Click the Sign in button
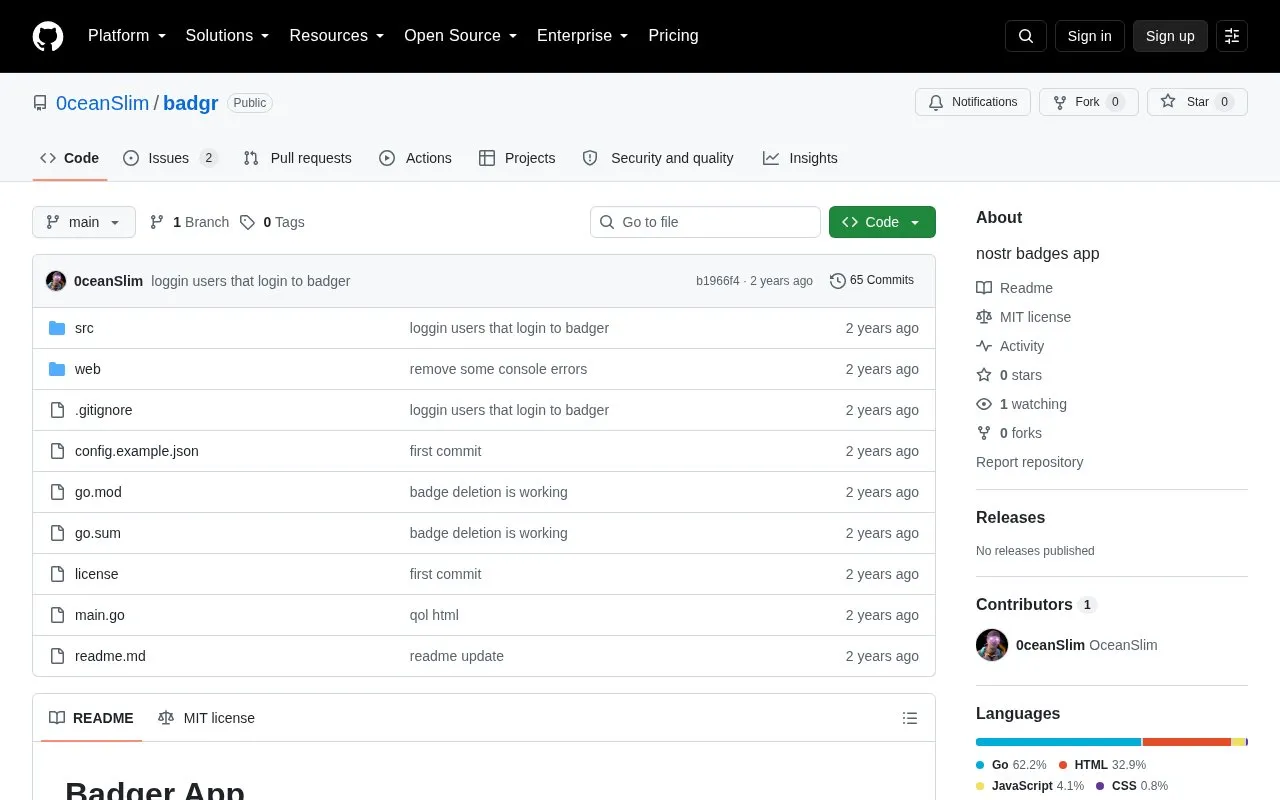 1089,36
